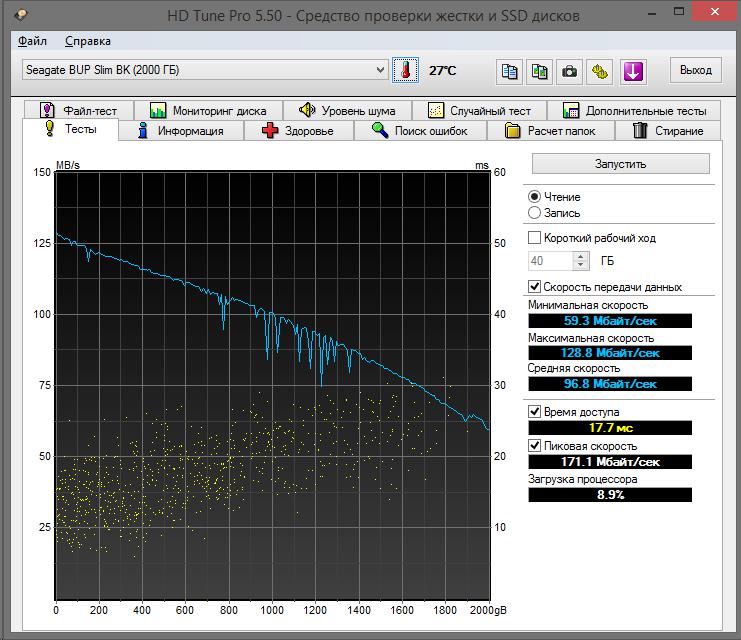Click the 27°C temperature reading
Screen dimensions: 741x640
tap(442, 71)
